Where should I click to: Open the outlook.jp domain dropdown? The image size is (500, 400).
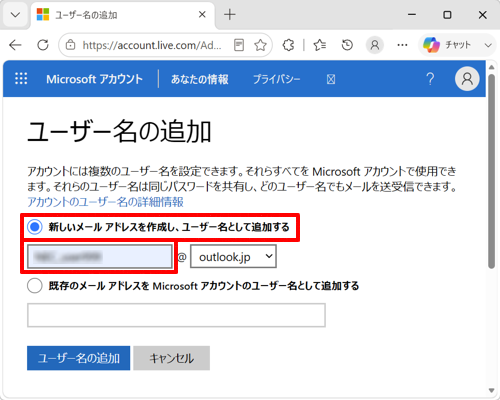(233, 256)
